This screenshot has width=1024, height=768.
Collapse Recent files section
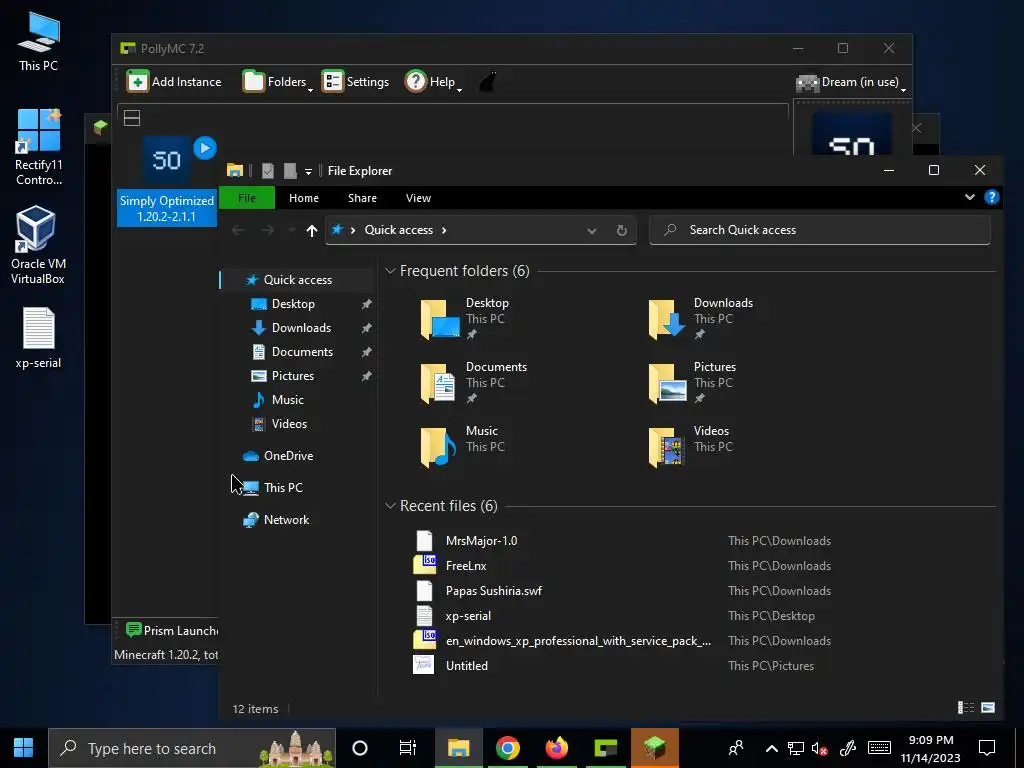pos(390,505)
